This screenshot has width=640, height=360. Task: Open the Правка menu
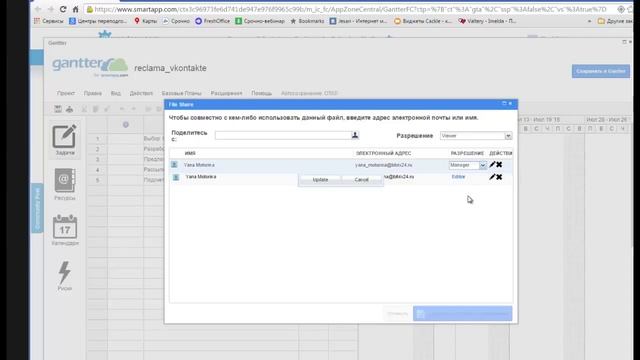click(93, 93)
